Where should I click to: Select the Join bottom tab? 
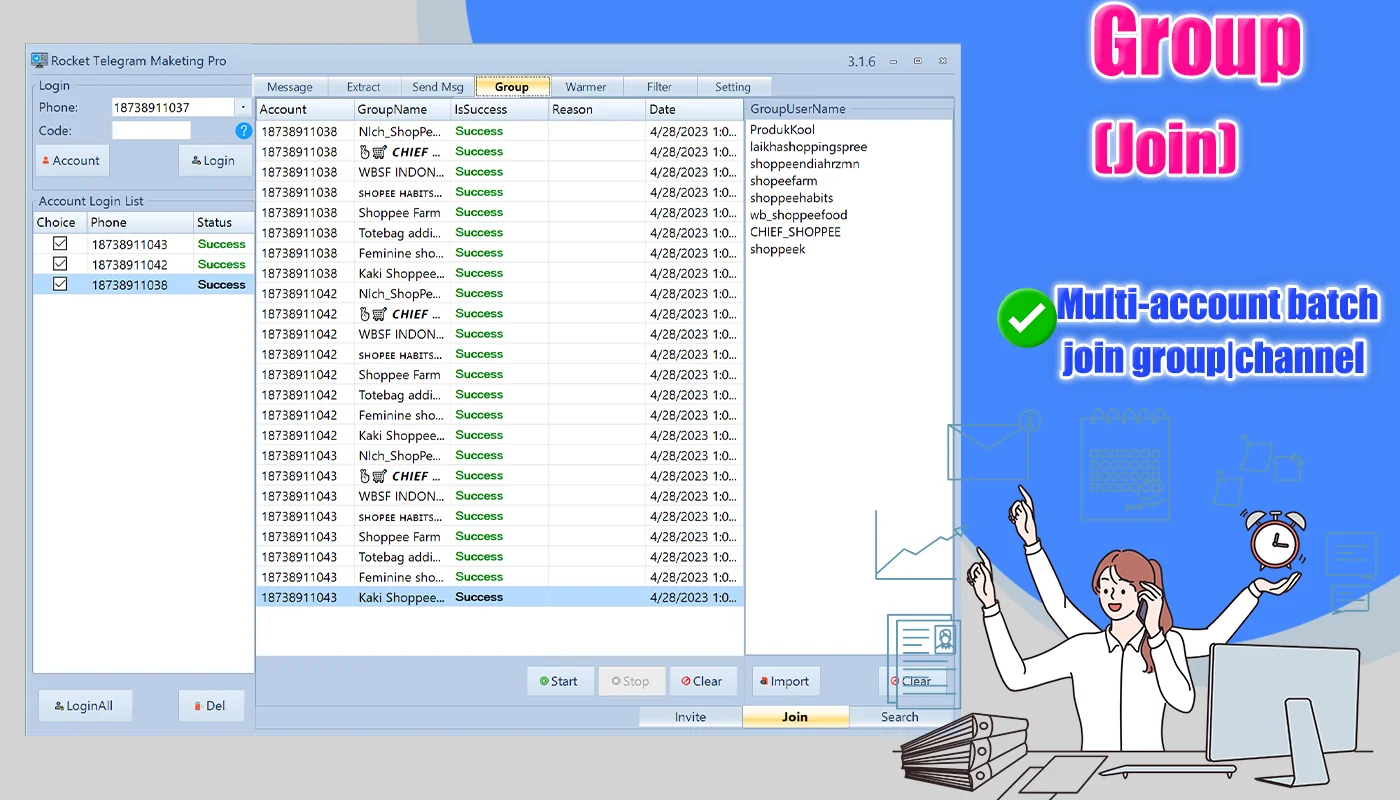coord(795,717)
